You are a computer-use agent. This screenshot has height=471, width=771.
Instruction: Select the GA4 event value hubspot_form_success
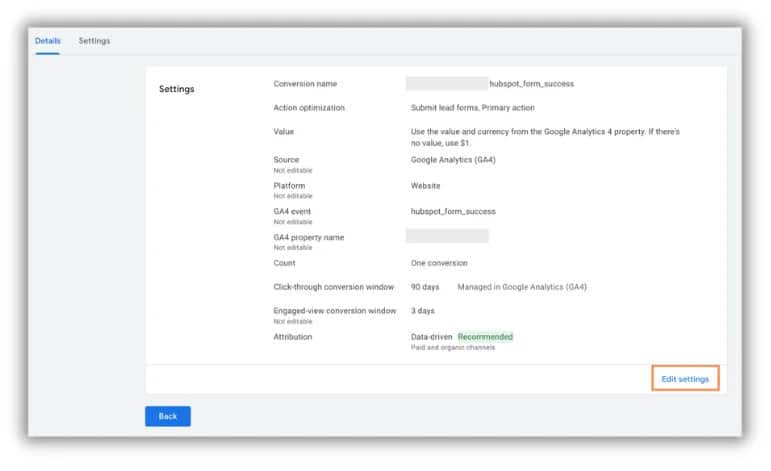(453, 211)
